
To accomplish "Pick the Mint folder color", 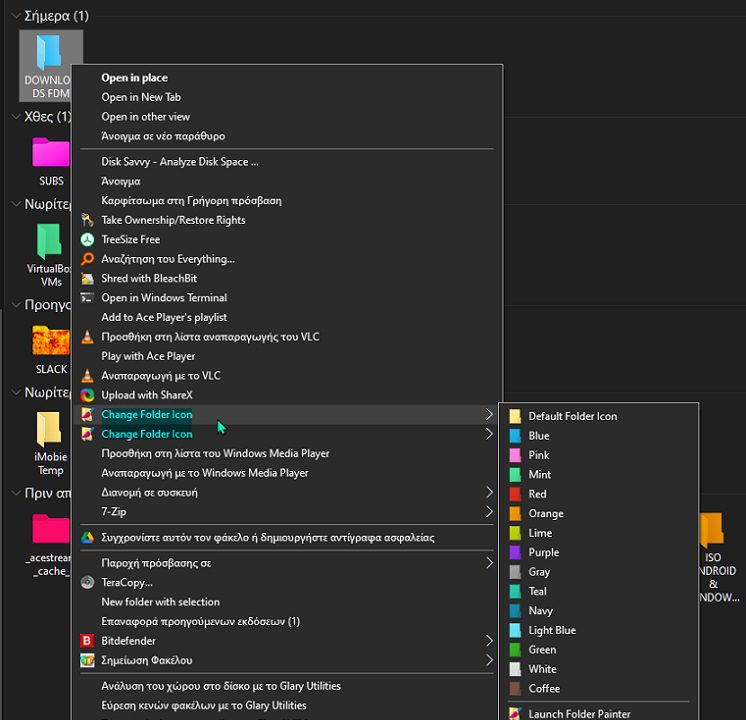I will tap(599, 475).
